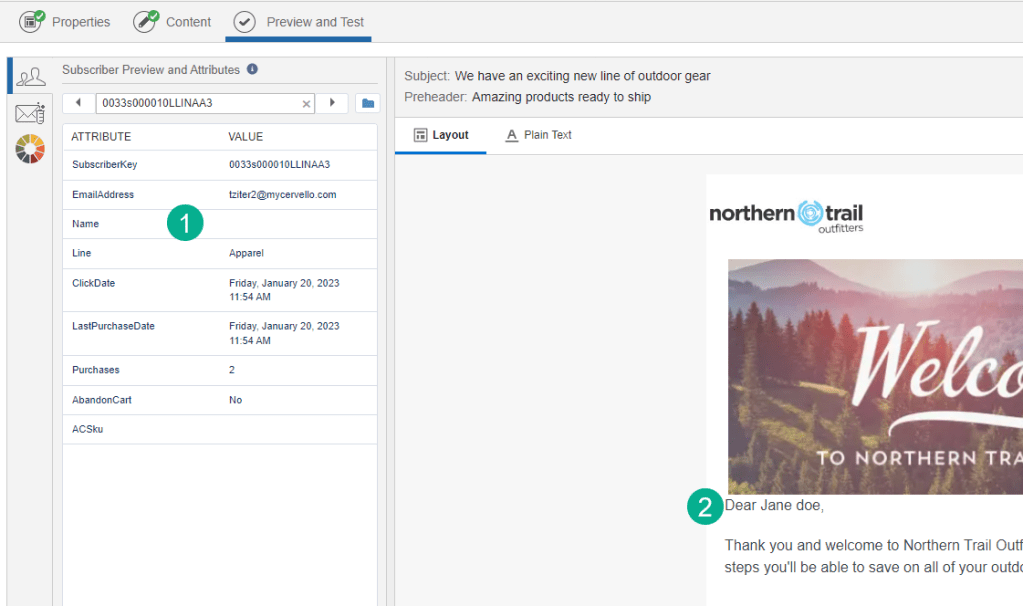Viewport: 1023px width, 606px height.
Task: Click the Northern Trail Outfitters logo
Action: pyautogui.click(x=786, y=214)
